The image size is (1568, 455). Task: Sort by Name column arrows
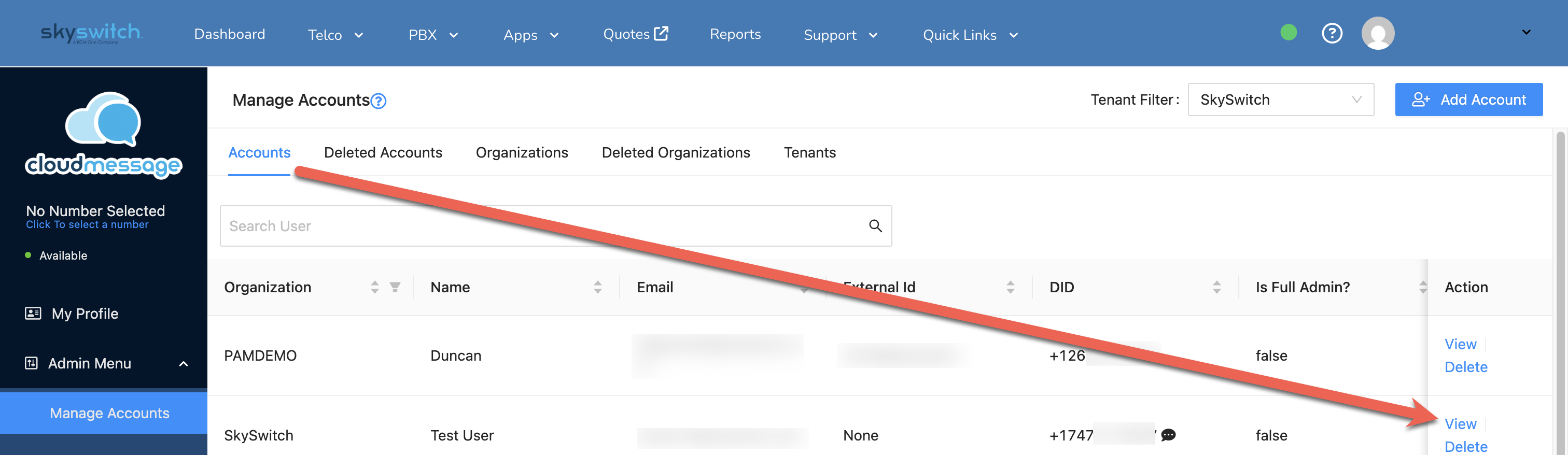(x=597, y=287)
